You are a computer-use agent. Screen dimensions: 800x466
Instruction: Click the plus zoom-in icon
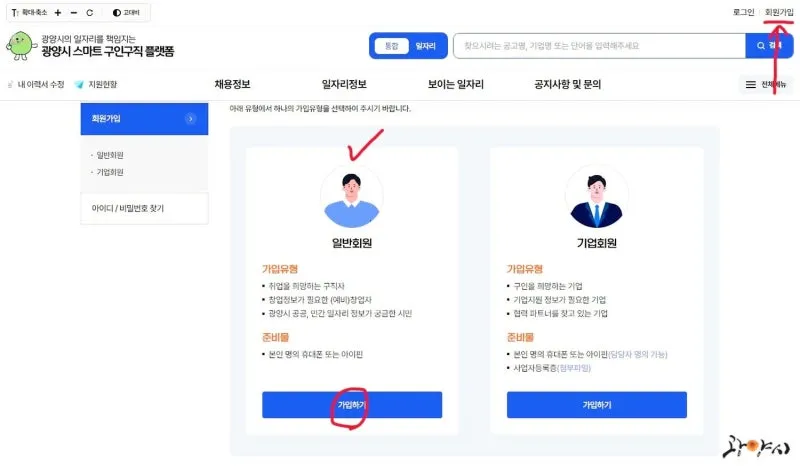[x=58, y=13]
